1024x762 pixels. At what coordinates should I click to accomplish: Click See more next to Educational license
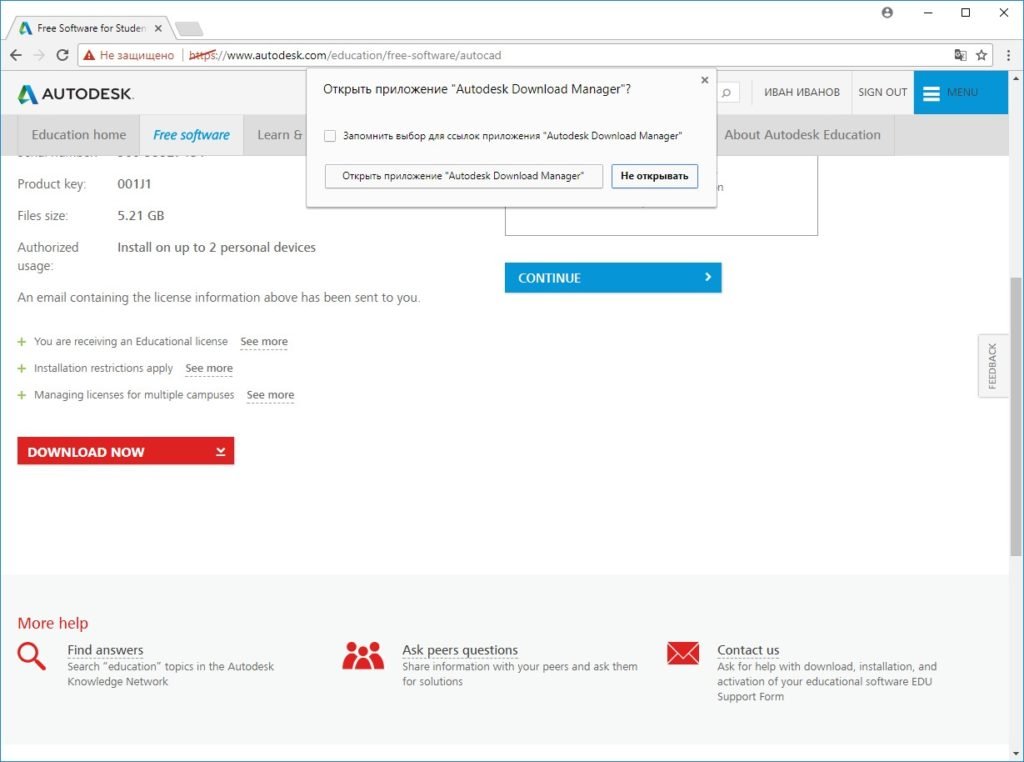click(264, 341)
